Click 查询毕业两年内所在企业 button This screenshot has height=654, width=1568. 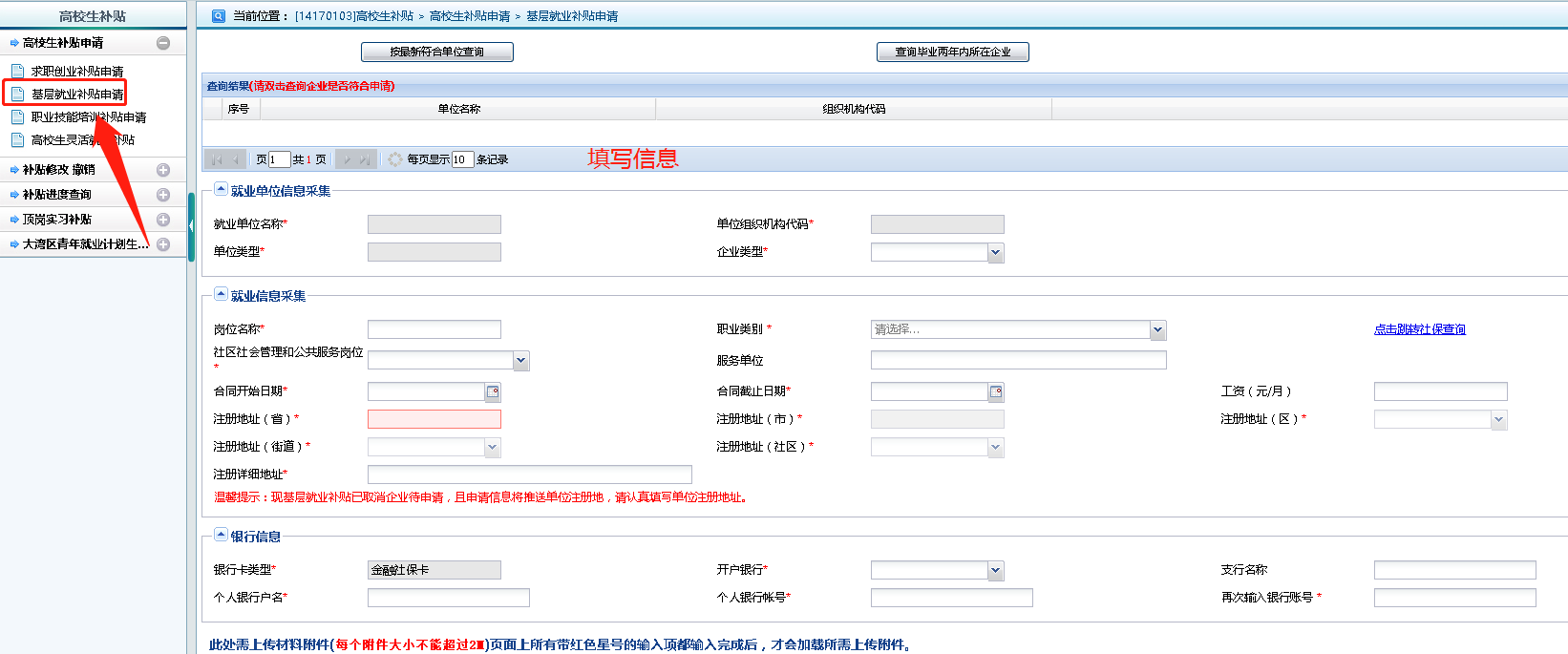(x=953, y=53)
